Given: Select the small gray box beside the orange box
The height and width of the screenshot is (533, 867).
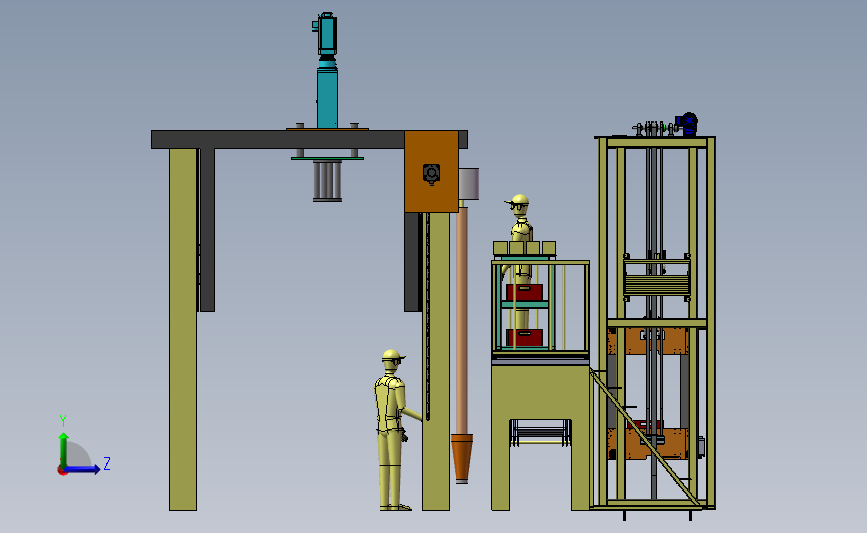Looking at the screenshot, I should pos(469,184).
